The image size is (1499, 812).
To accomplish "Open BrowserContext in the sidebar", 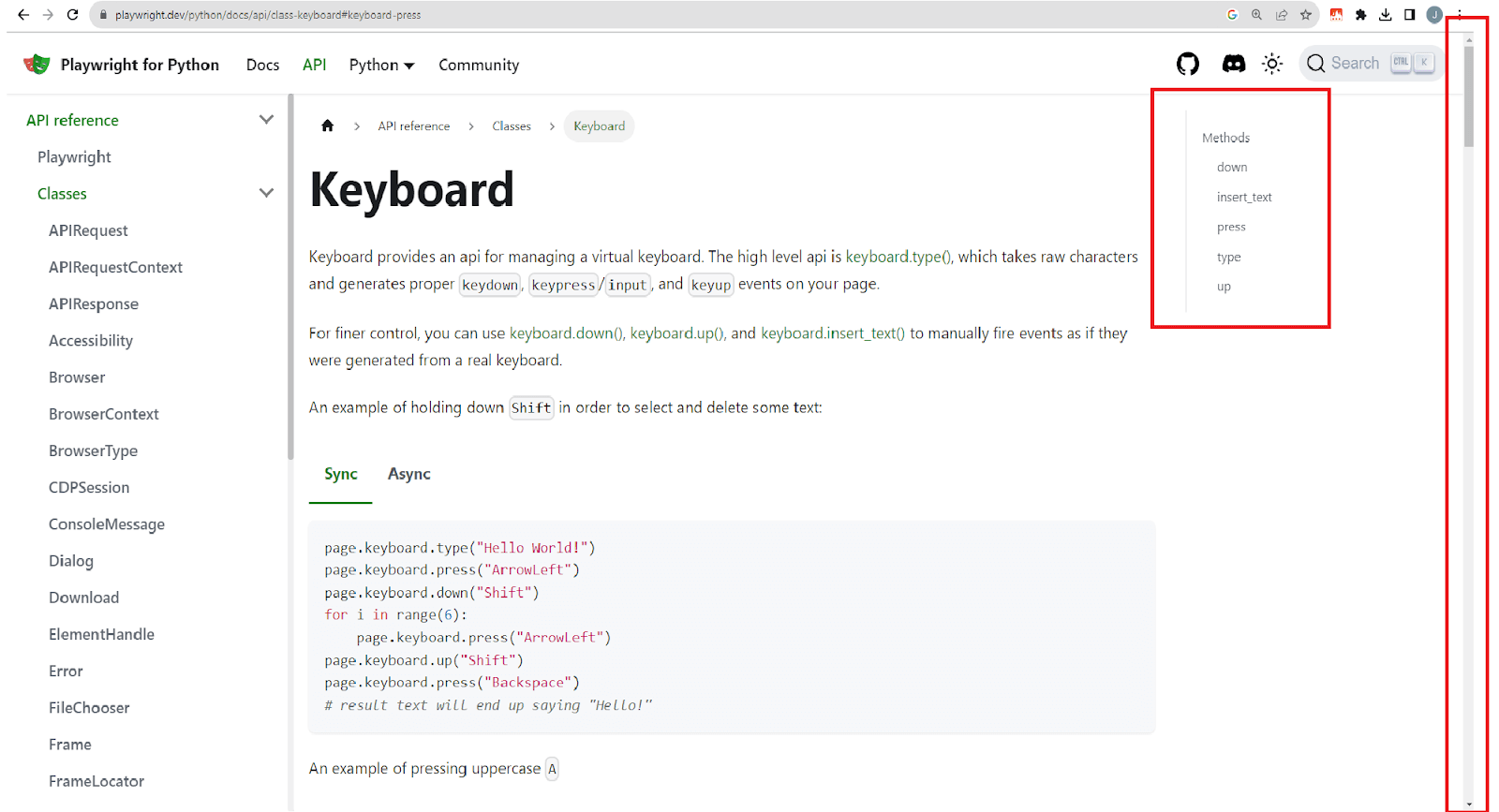I will 104,414.
